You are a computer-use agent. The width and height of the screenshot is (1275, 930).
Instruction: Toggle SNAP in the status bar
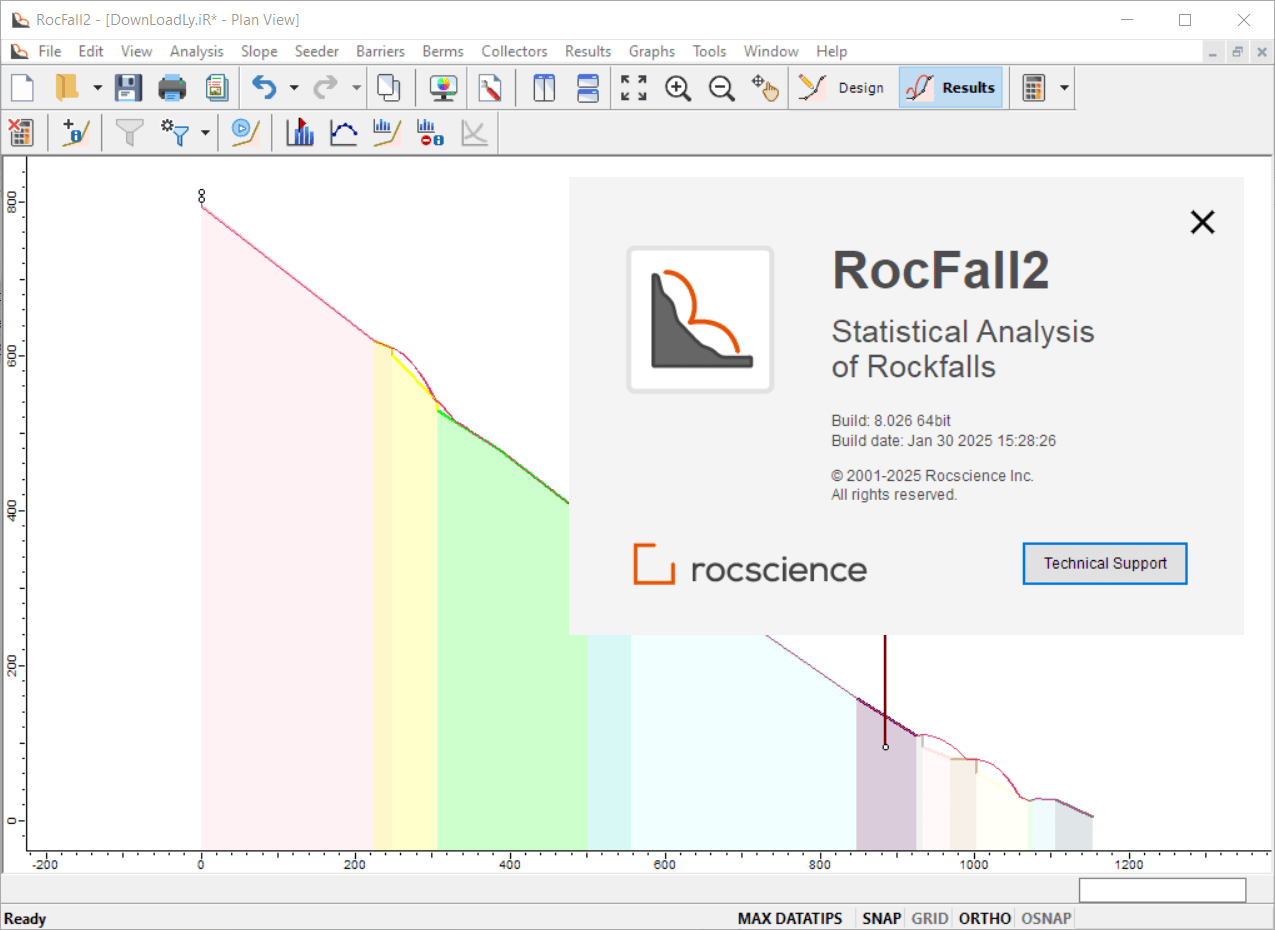[881, 918]
